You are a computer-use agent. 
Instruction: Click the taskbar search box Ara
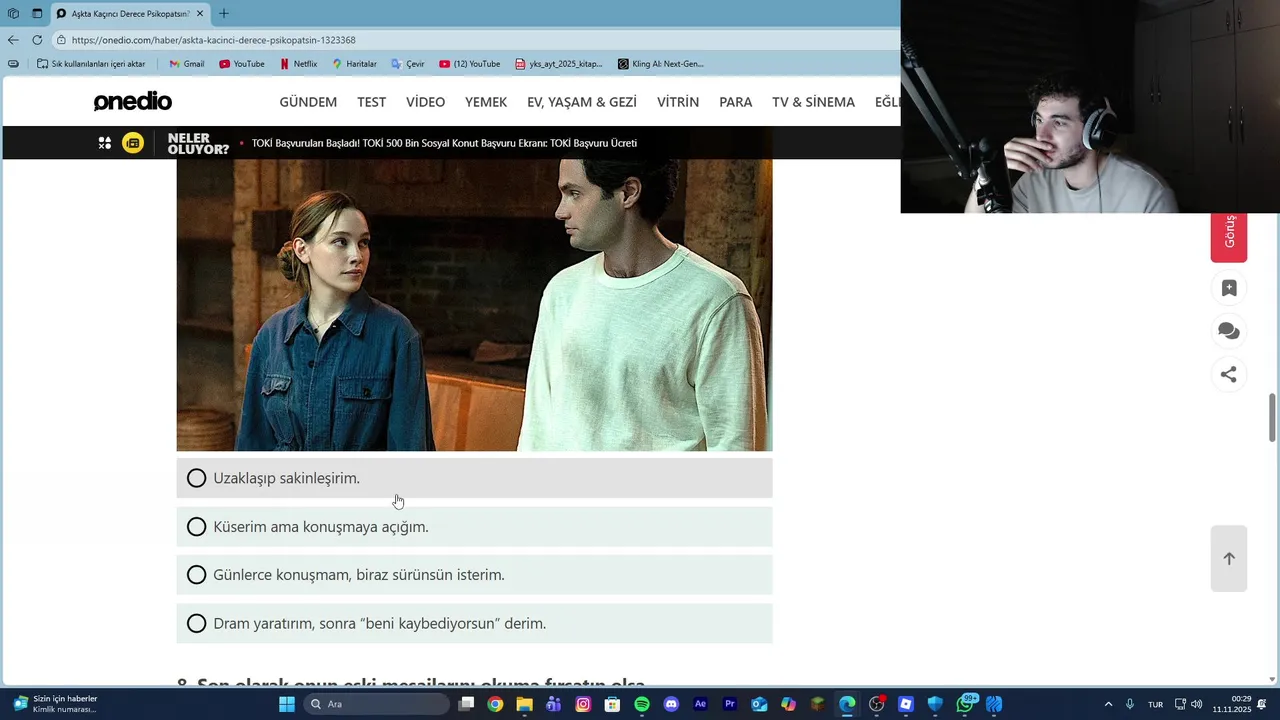coord(376,704)
